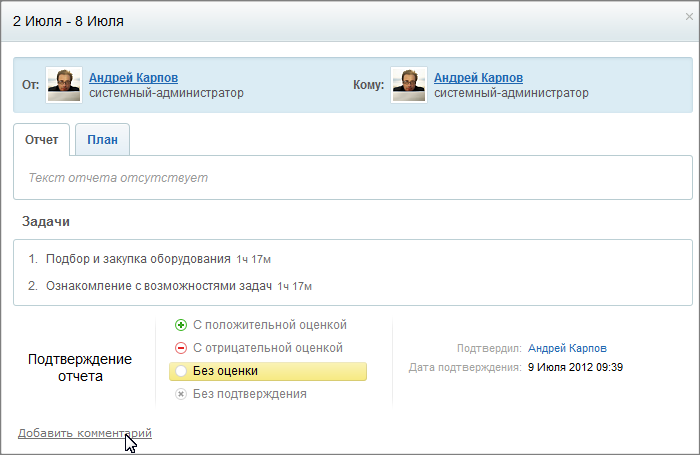
Task: Switch to the 'План' tab
Action: (x=103, y=140)
